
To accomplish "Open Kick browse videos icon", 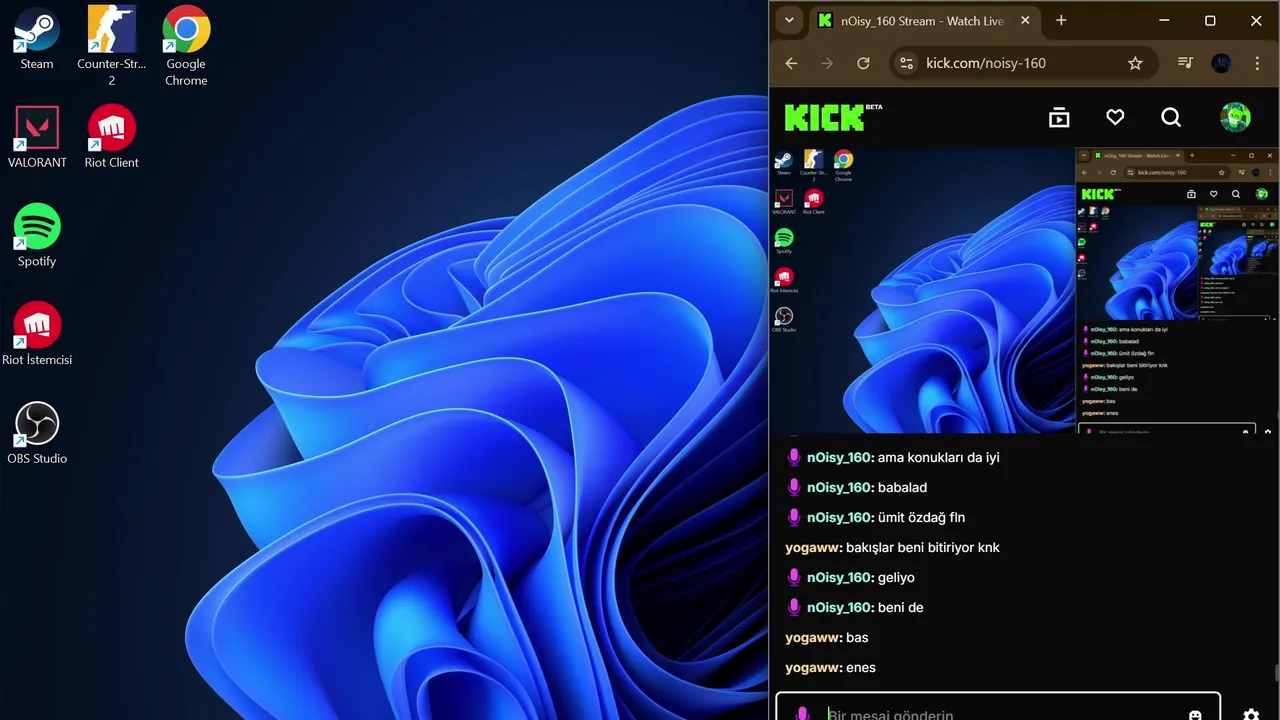I will (1059, 118).
